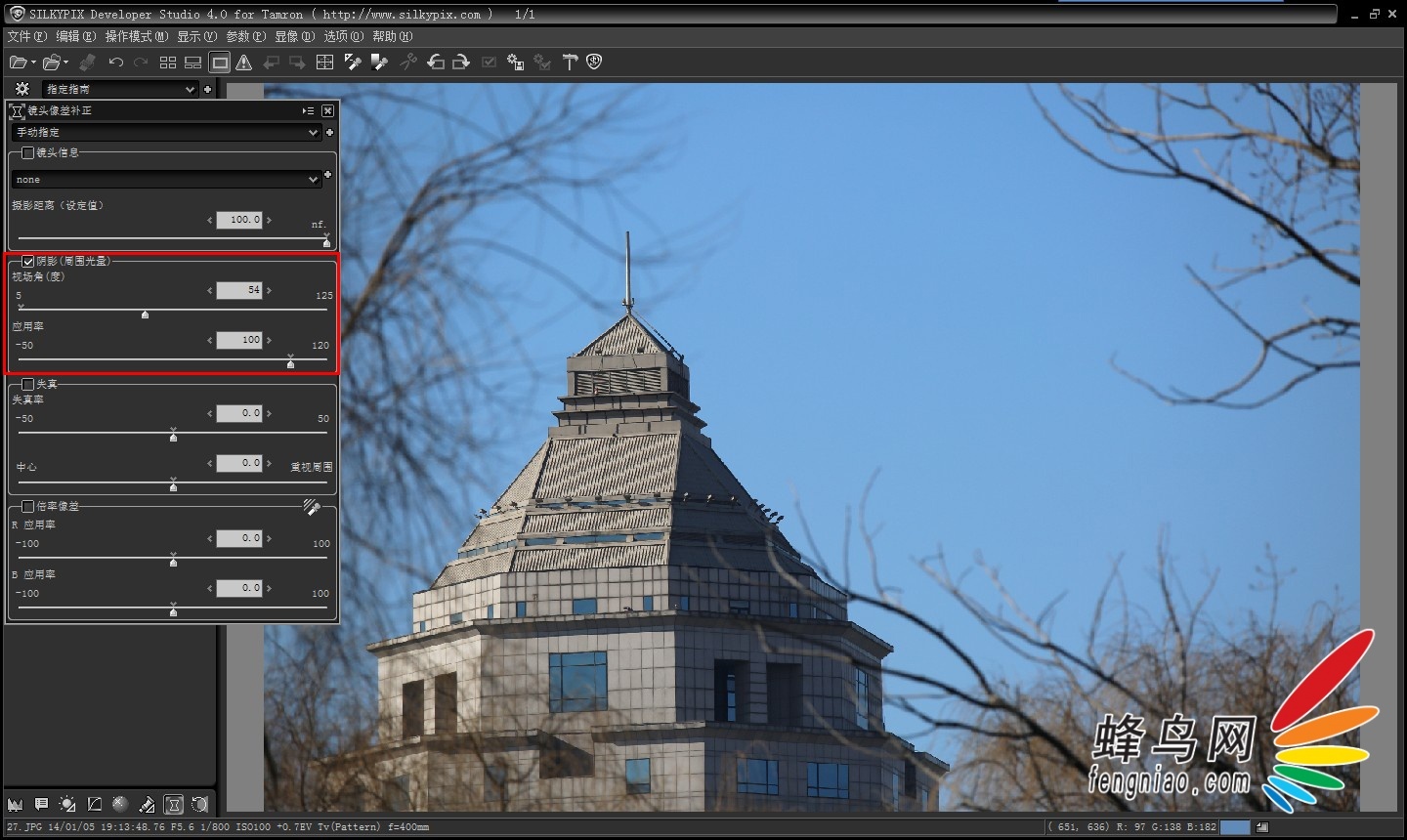Open the comment bubble icon at panel bottom
Image resolution: width=1407 pixels, height=840 pixels.
pyautogui.click(x=41, y=805)
